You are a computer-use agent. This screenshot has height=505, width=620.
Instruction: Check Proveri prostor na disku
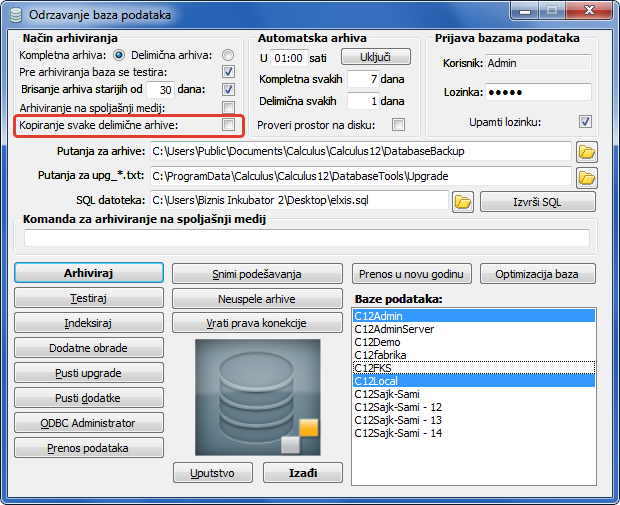click(x=398, y=125)
